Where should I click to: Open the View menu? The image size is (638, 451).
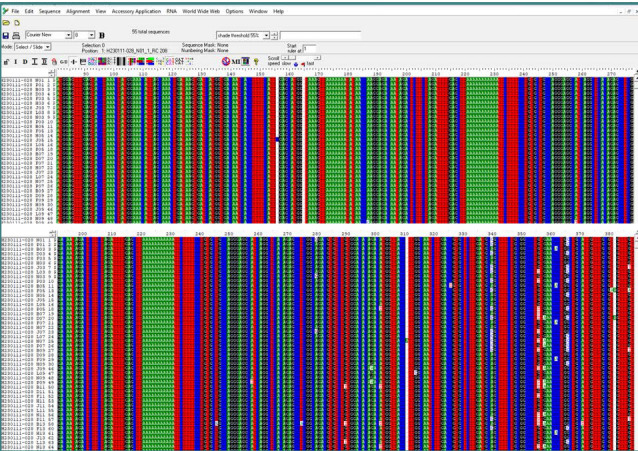click(x=101, y=11)
